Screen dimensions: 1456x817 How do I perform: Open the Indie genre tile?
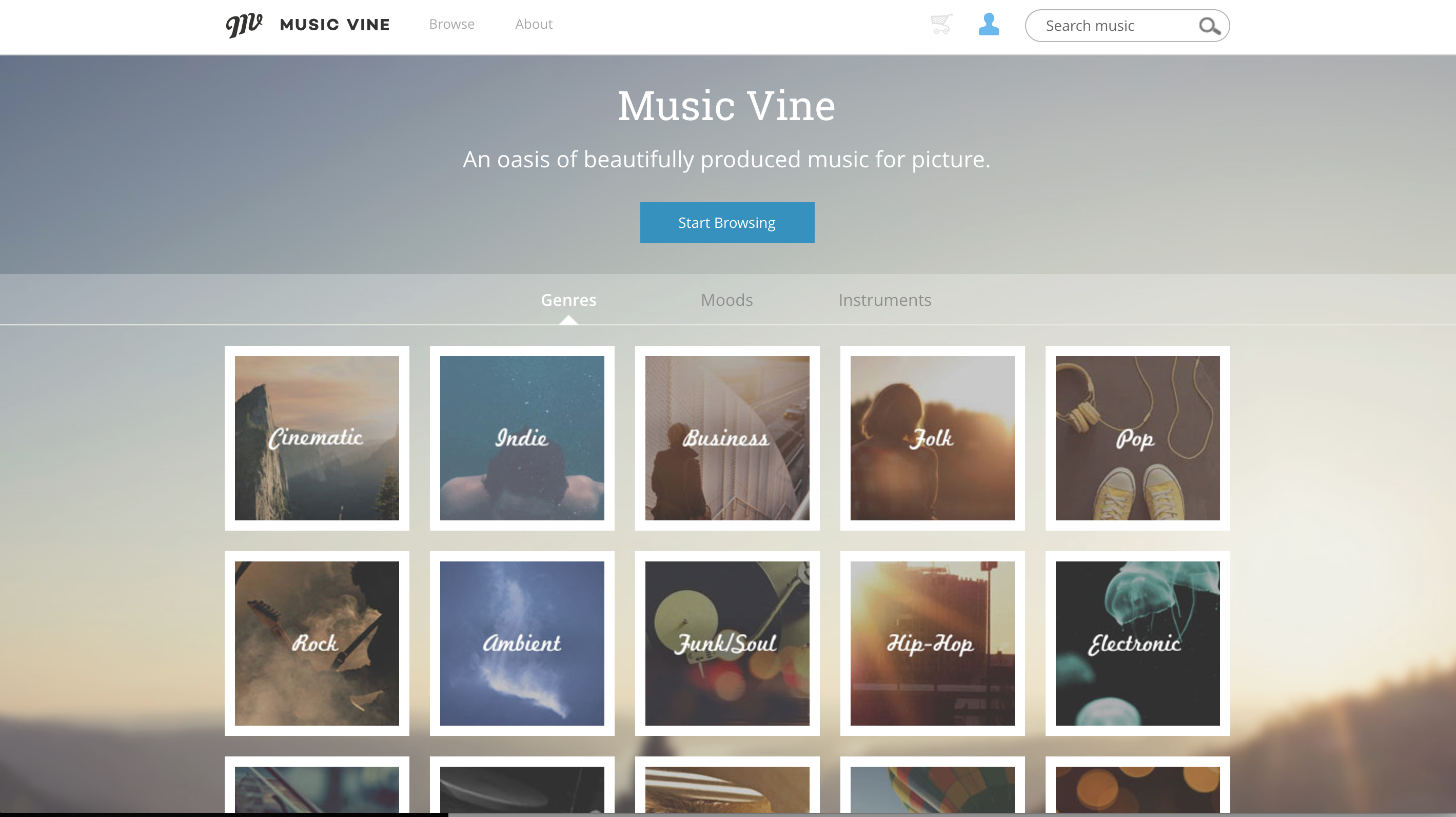pos(522,438)
